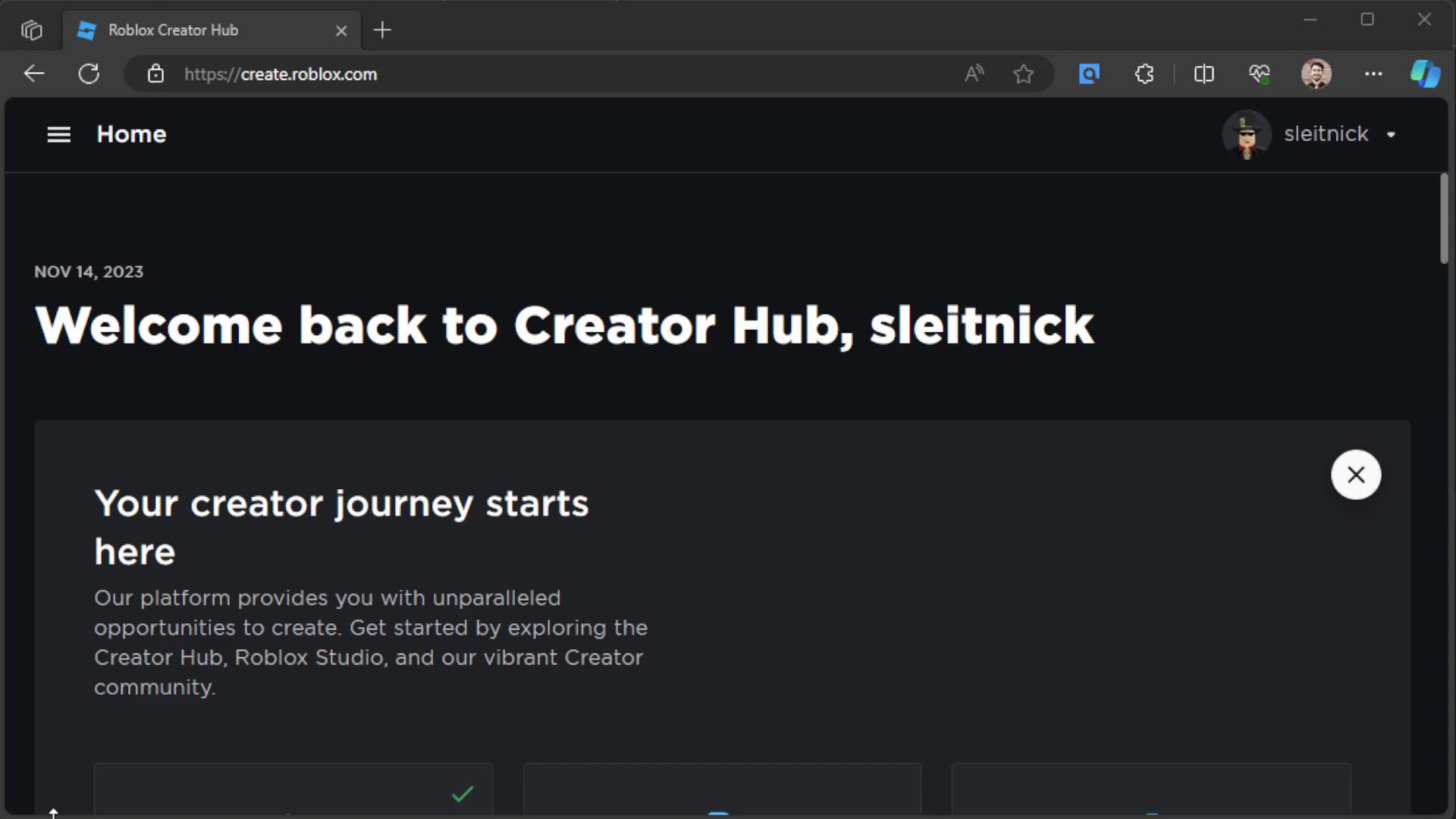Click the NOV 14, 2023 date text
The image size is (1456, 819).
click(x=89, y=271)
